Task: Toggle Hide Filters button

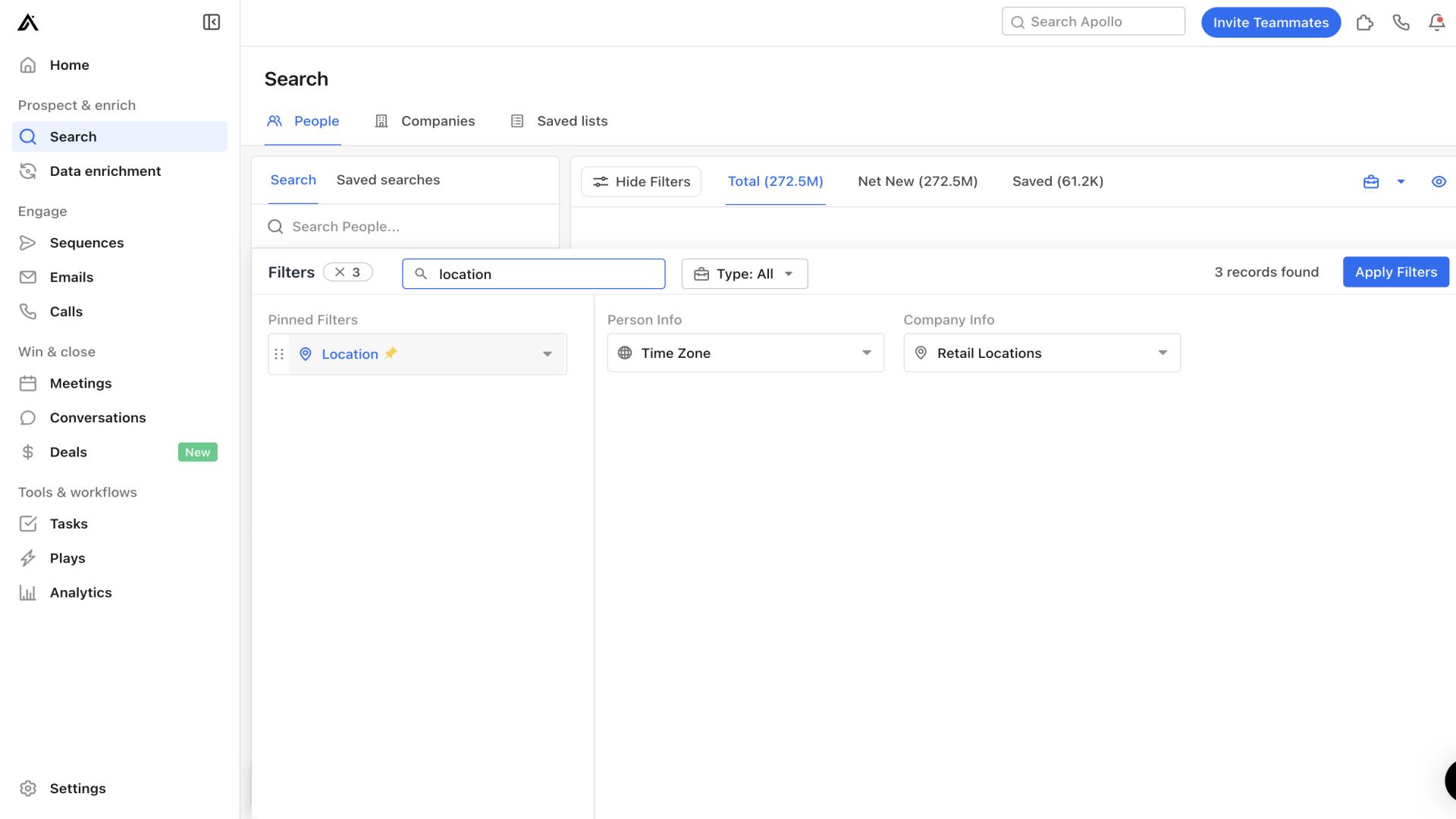Action: click(x=641, y=181)
